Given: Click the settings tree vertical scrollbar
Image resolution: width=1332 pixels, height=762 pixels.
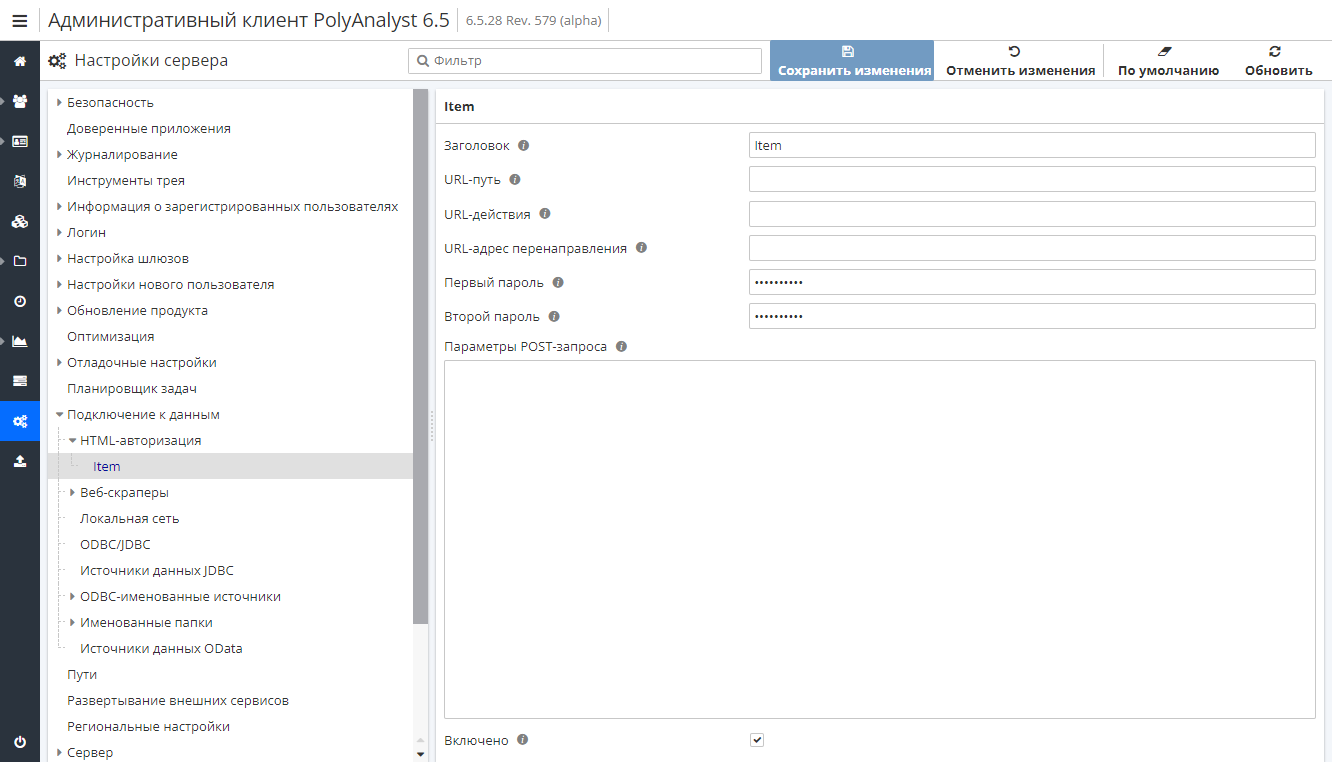Looking at the screenshot, I should (420, 356).
